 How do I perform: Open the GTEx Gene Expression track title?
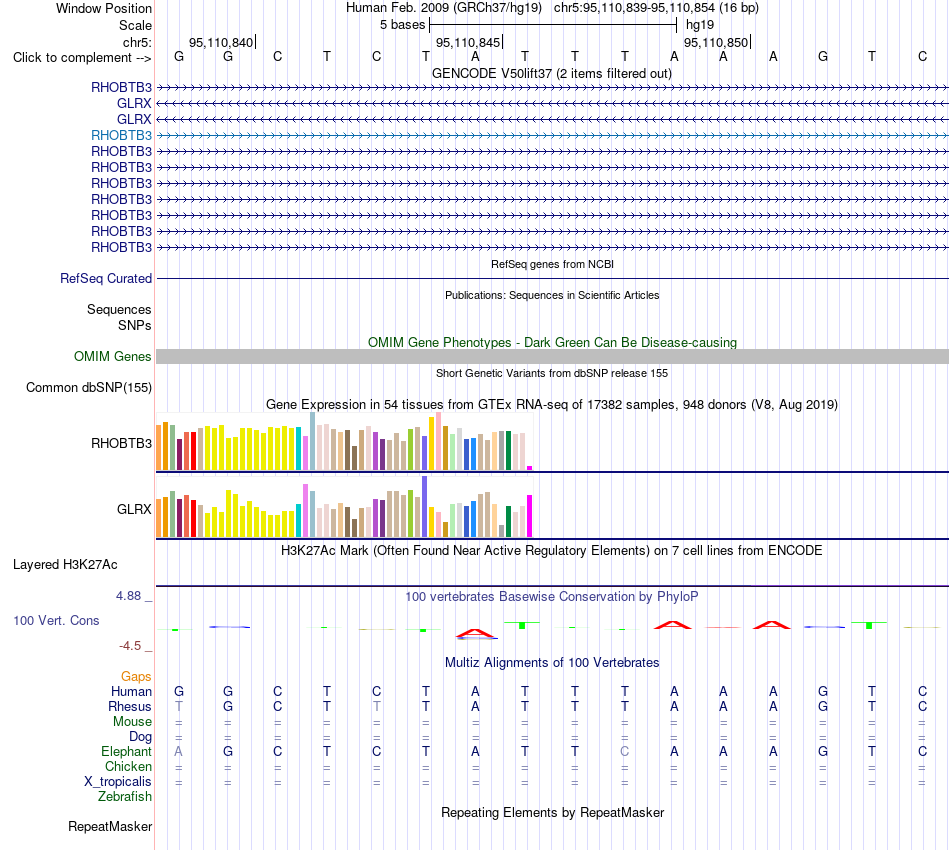pyautogui.click(x=552, y=404)
